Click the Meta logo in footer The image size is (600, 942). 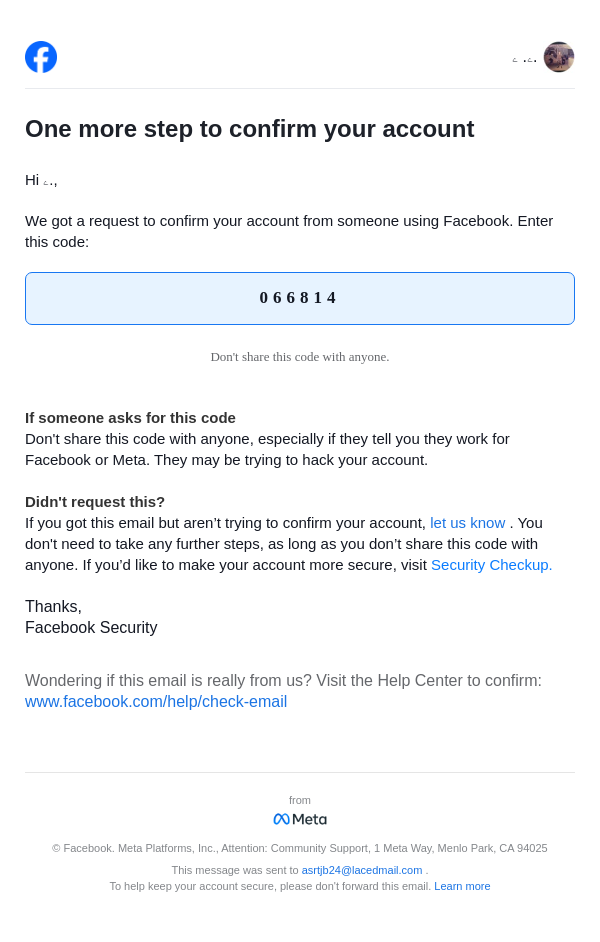pos(300,819)
